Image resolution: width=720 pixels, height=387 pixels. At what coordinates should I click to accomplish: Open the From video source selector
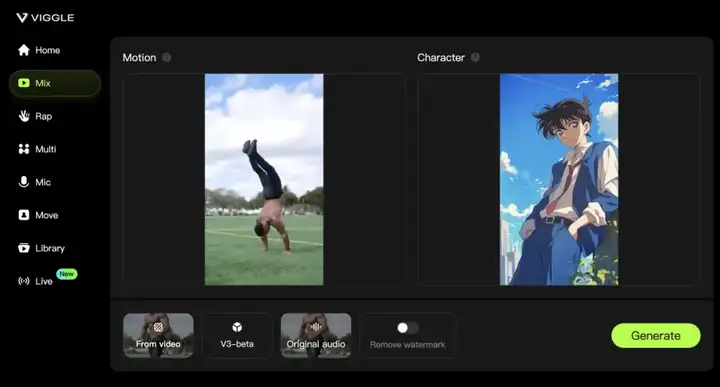coord(158,336)
